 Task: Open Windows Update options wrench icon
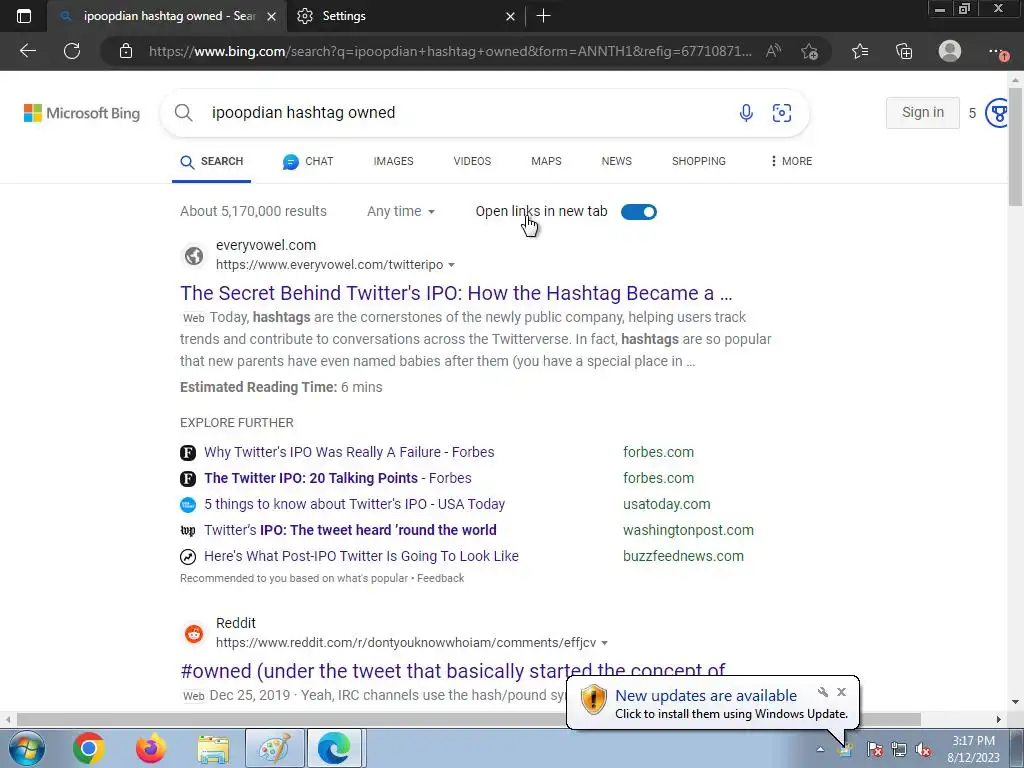coord(823,692)
